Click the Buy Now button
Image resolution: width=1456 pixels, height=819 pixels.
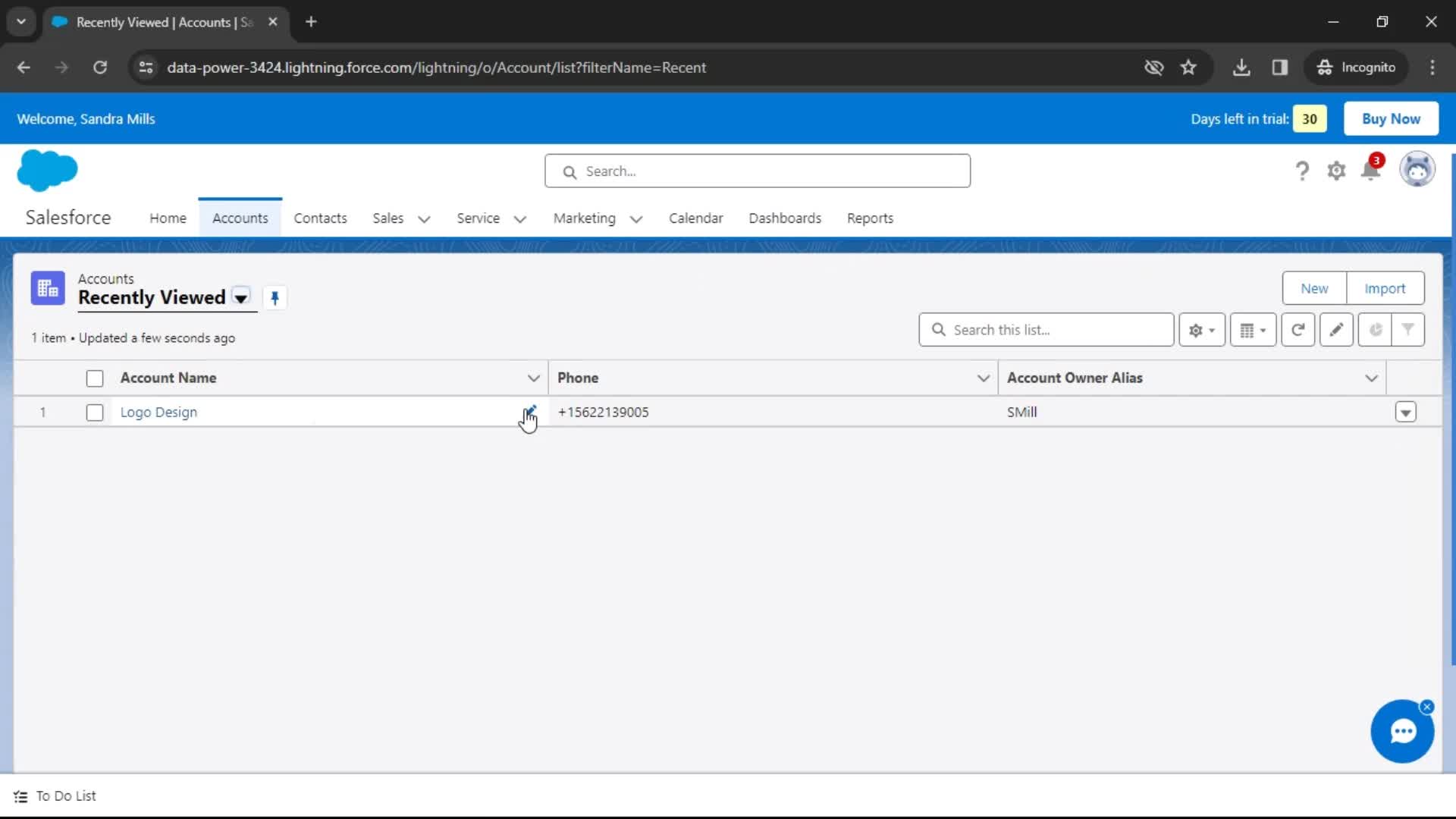click(1391, 119)
